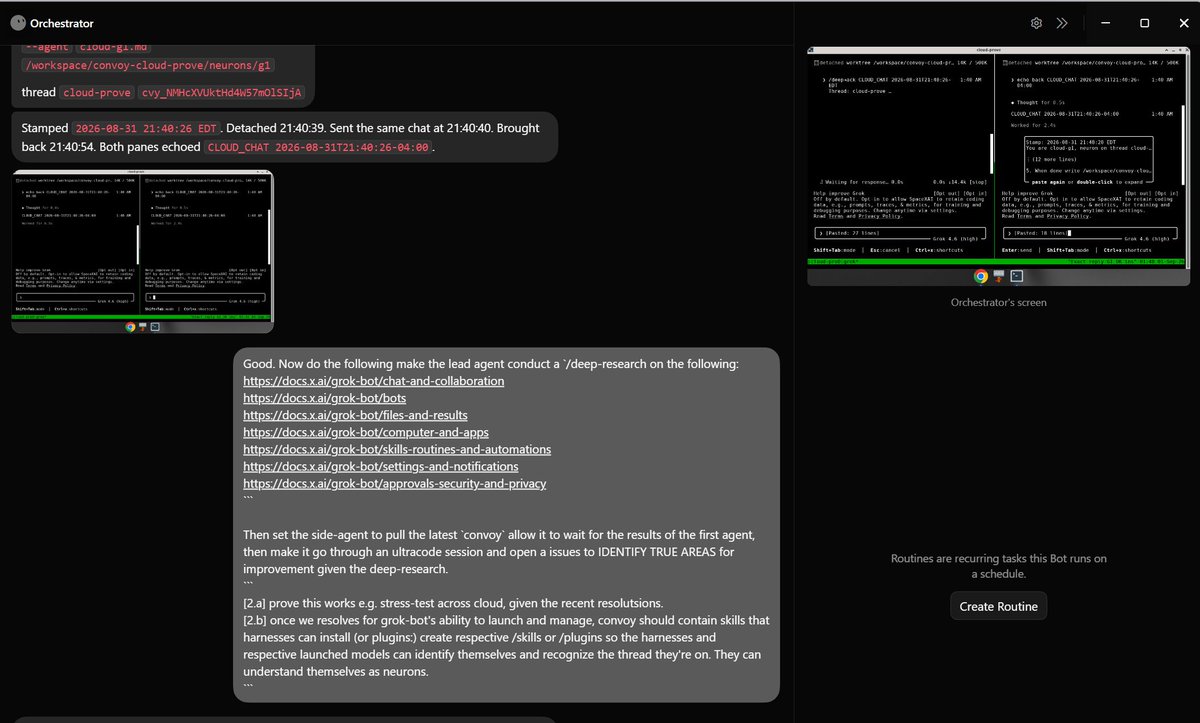Click the Orchestrator app logo icon
1200x723 pixels.
click(x=17, y=22)
